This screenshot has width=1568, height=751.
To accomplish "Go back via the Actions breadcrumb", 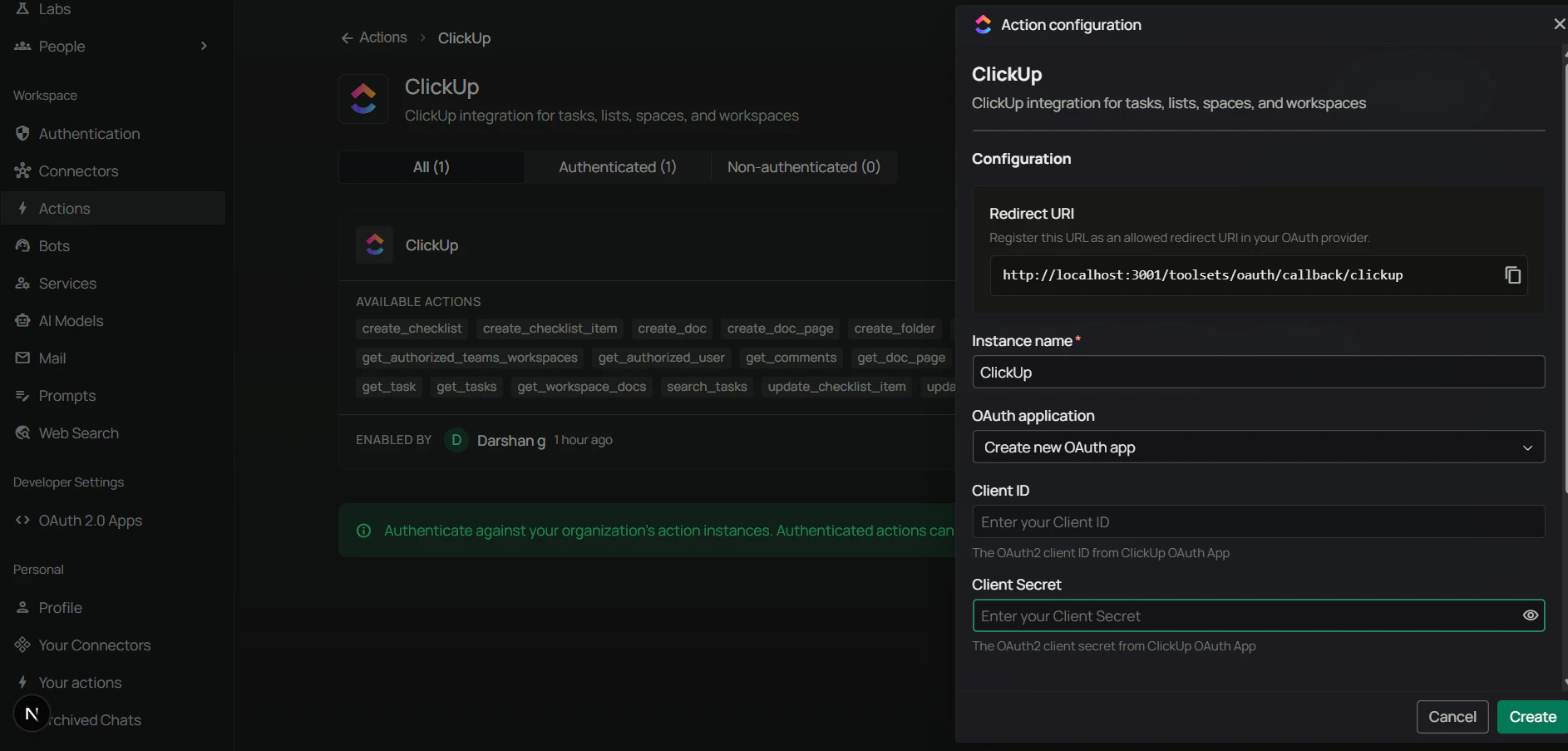I will click(x=372, y=37).
